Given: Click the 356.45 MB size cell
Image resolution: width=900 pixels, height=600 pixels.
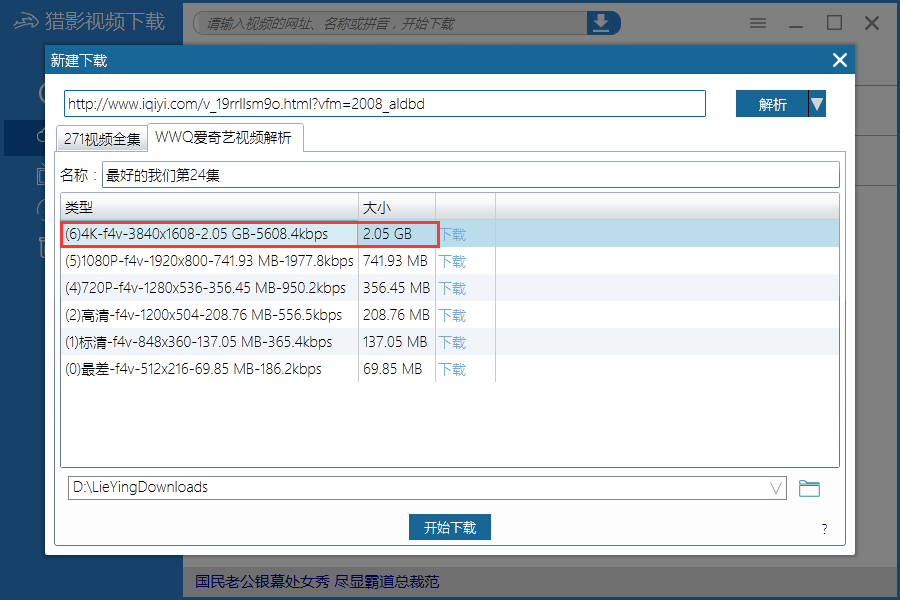Looking at the screenshot, I should click(397, 288).
